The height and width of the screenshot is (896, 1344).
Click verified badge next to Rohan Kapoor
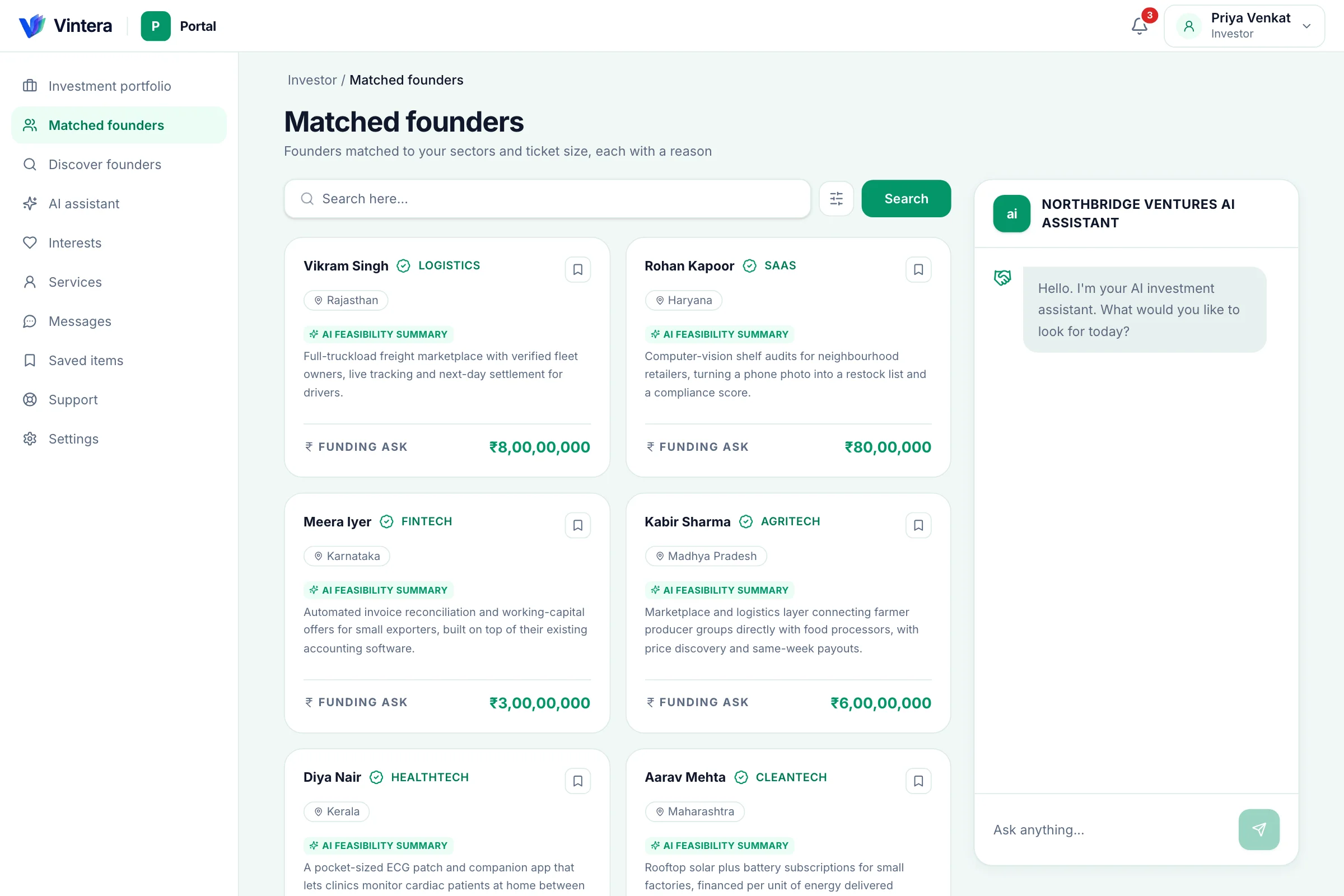[750, 265]
